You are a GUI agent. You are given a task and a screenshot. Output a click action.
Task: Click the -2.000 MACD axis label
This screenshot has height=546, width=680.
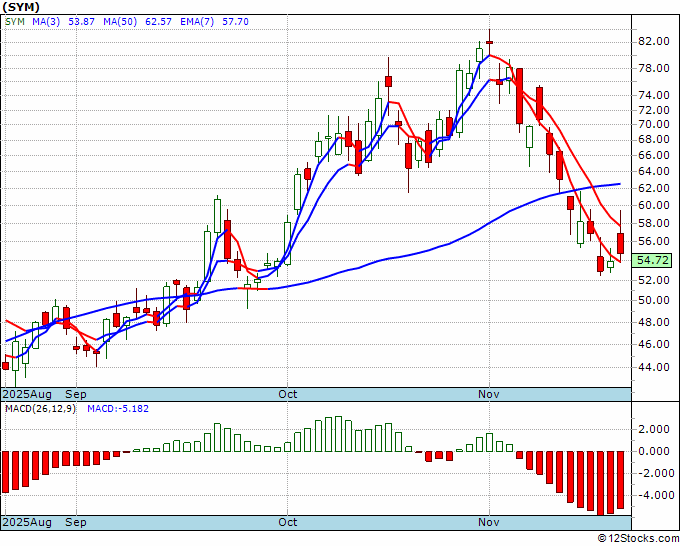coord(654,473)
